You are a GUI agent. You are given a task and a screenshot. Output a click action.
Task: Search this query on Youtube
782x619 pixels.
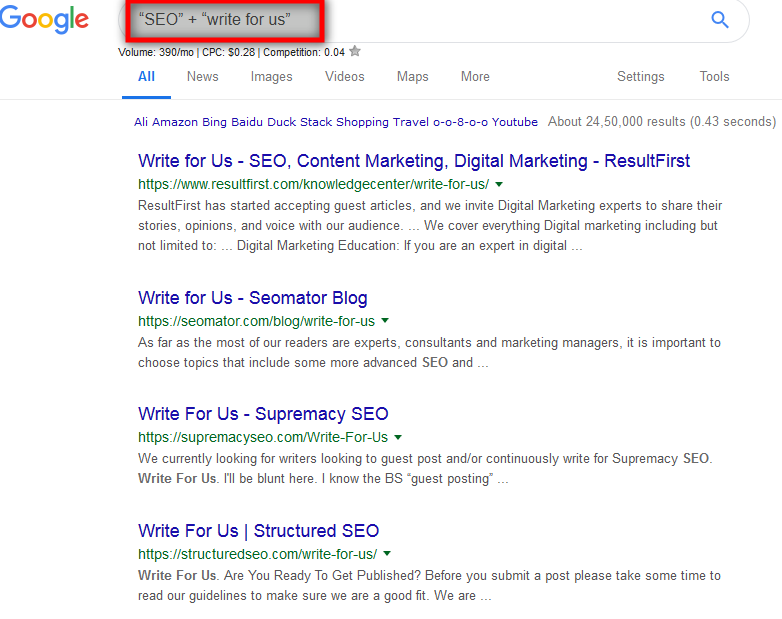point(515,122)
